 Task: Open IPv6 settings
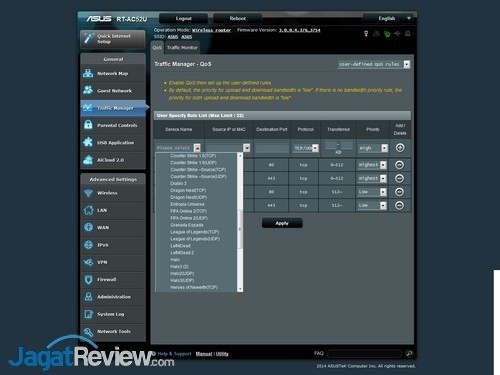(x=113, y=245)
